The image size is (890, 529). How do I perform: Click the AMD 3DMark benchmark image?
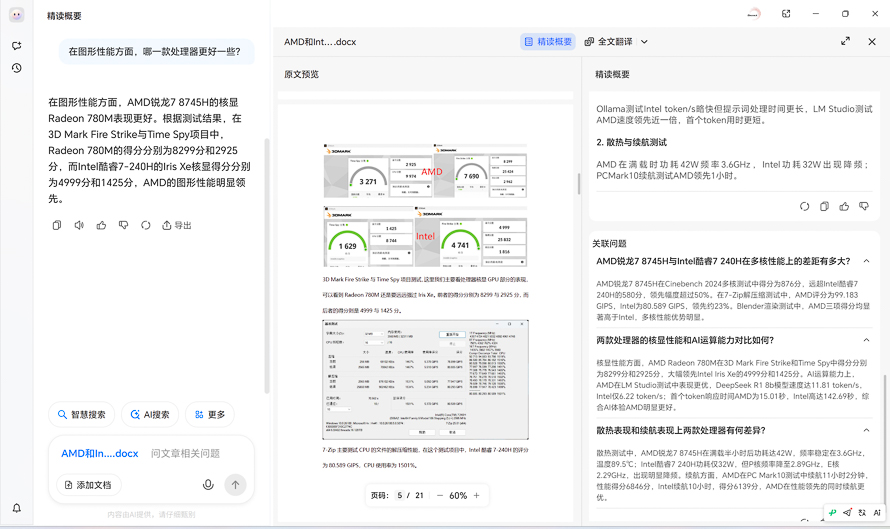point(425,171)
